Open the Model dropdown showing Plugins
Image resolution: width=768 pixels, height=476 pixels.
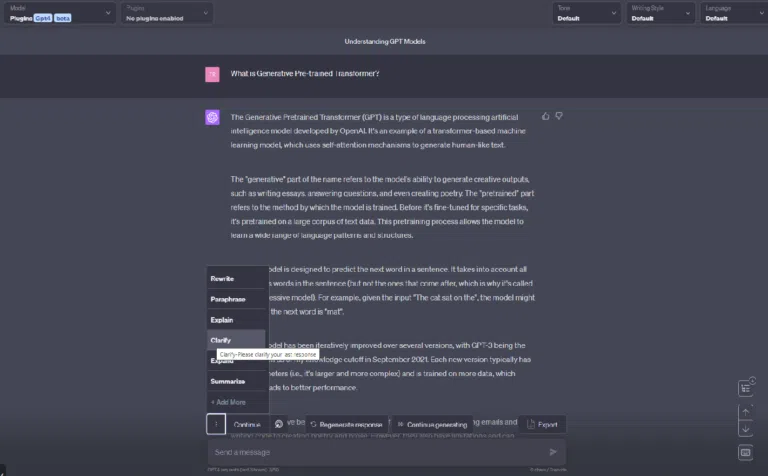coord(60,13)
